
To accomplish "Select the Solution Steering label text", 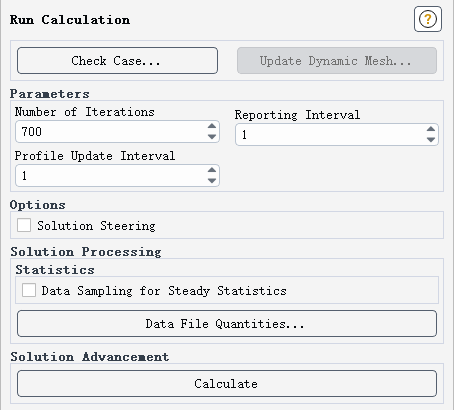I will pos(96,226).
